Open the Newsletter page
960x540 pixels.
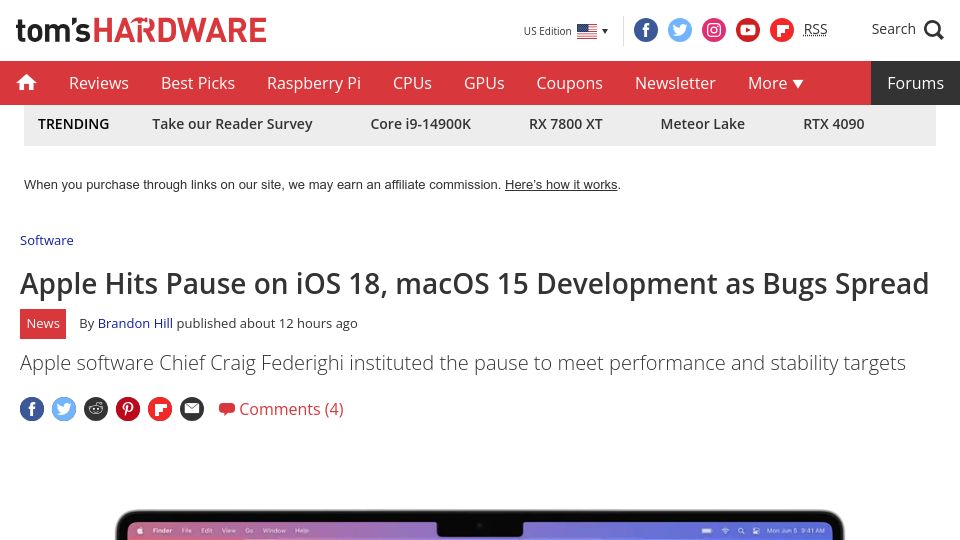pyautogui.click(x=675, y=83)
